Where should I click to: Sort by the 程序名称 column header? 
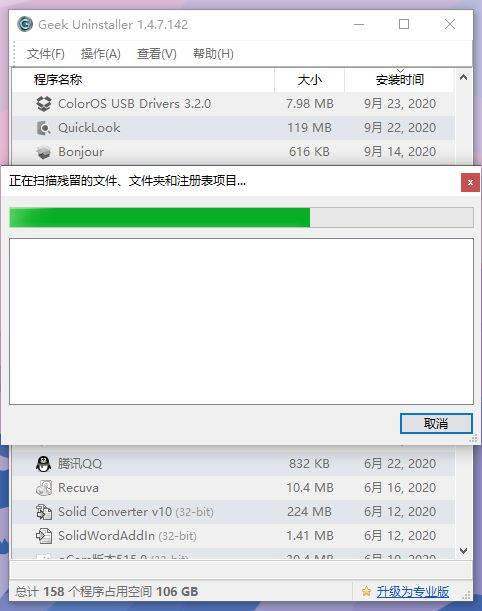[143, 80]
